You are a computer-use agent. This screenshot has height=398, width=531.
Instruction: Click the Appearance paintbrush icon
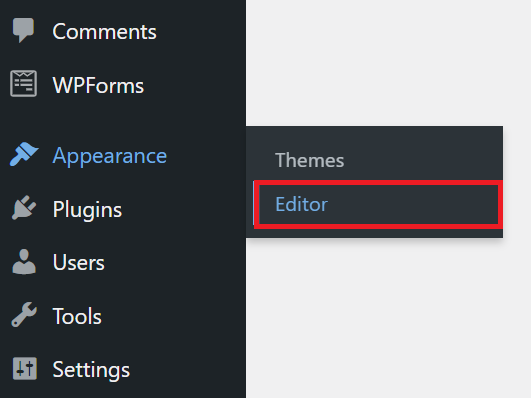pyautogui.click(x=24, y=154)
